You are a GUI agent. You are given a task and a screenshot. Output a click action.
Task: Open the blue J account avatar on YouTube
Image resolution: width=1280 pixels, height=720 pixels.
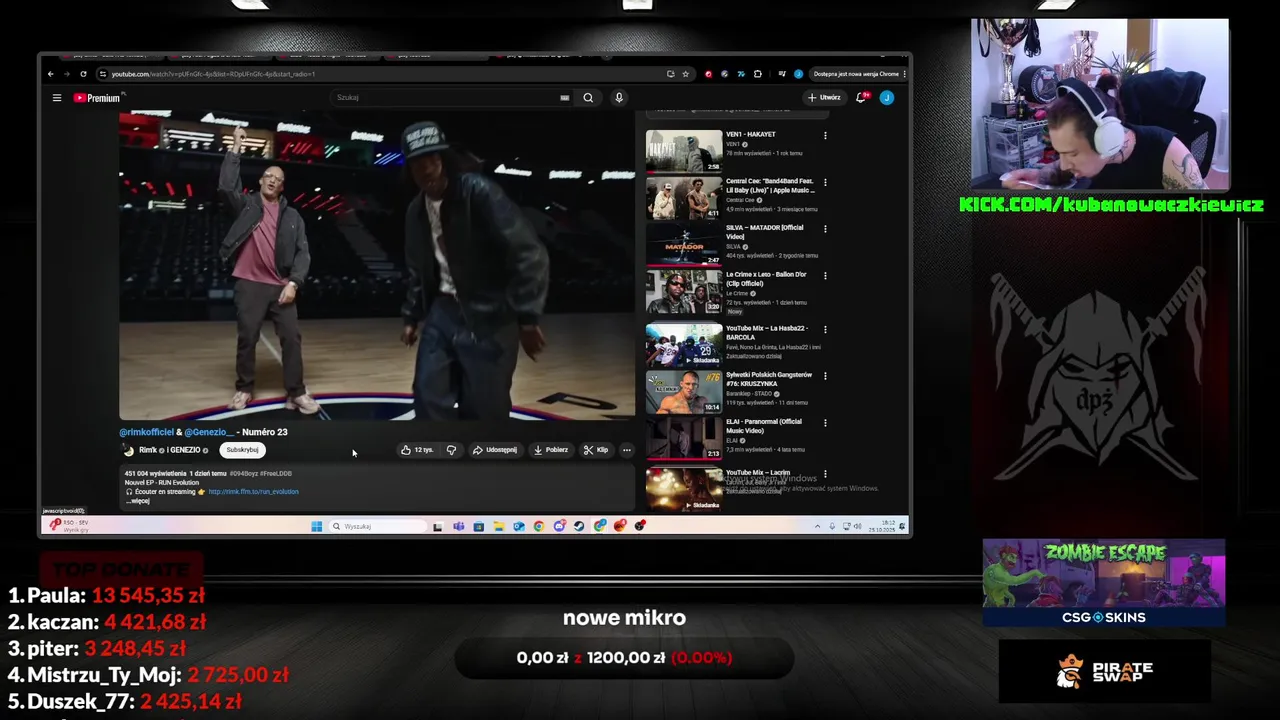tap(886, 98)
